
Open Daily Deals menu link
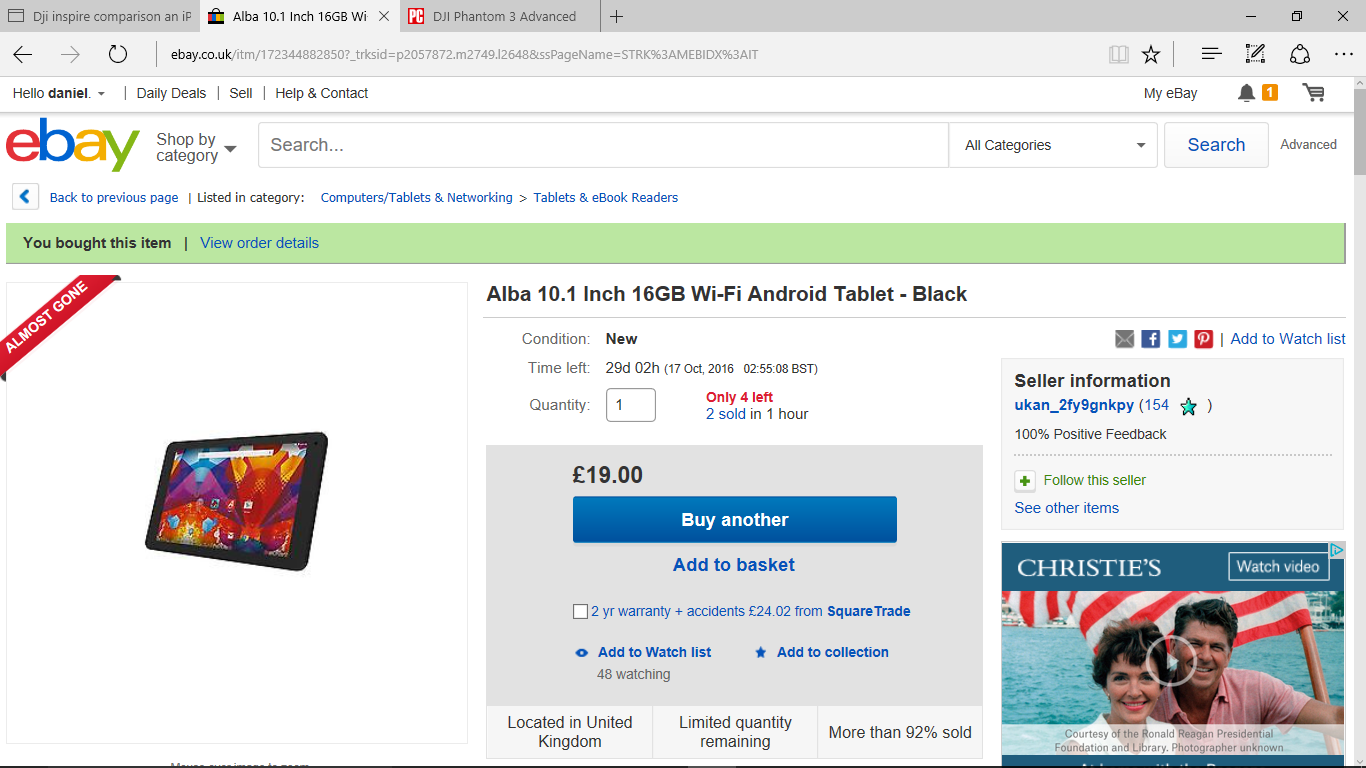coord(171,93)
